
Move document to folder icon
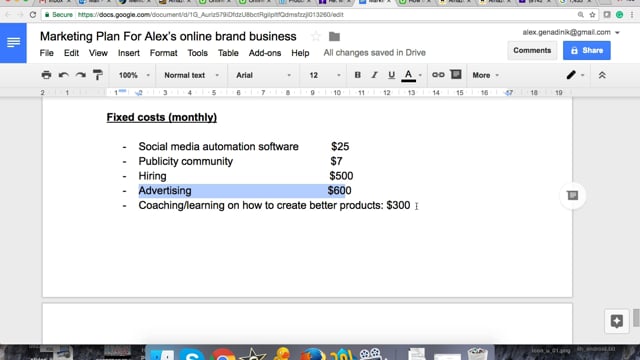click(334, 37)
